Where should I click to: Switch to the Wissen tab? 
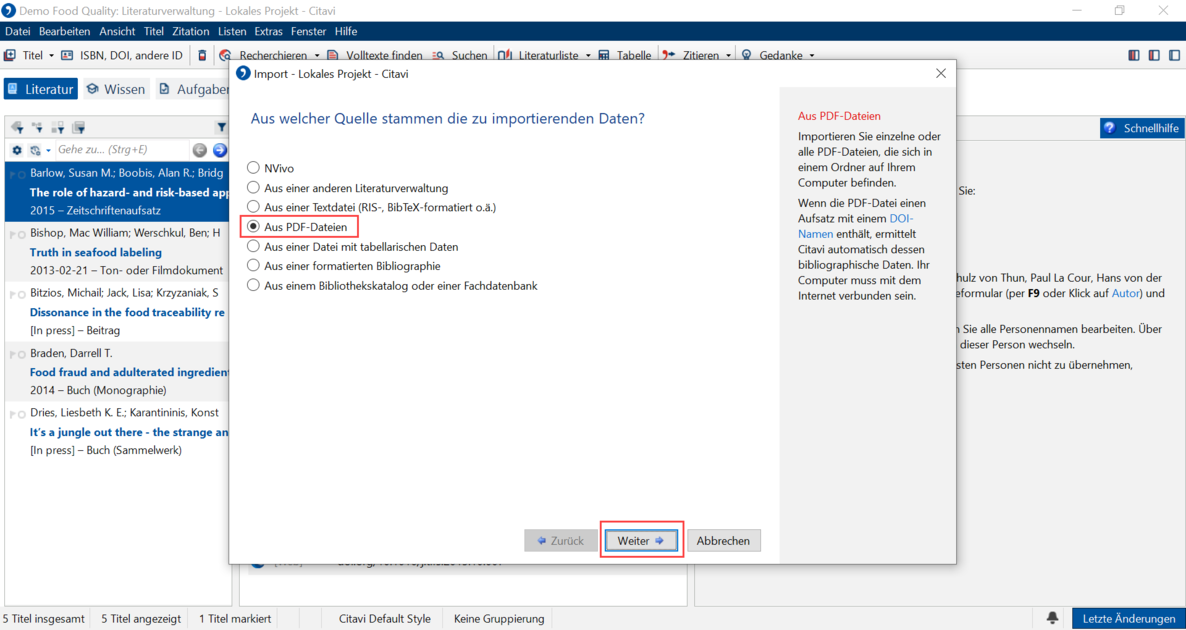[116, 89]
